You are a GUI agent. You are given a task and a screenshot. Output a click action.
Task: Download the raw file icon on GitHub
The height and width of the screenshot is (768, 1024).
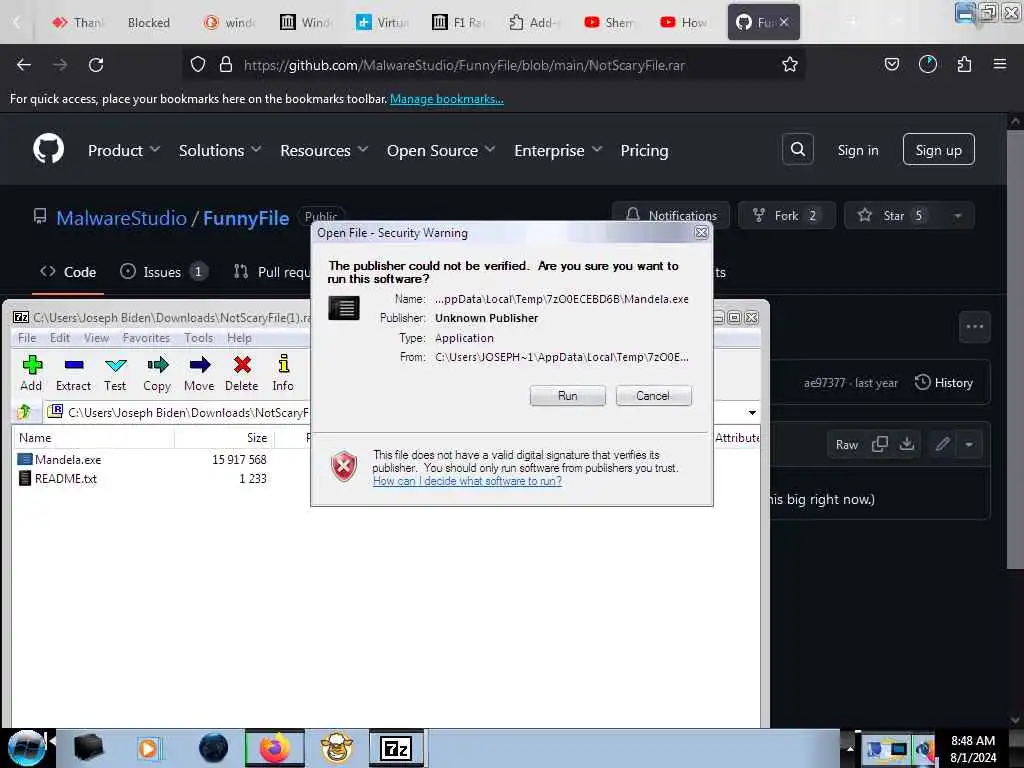906,444
